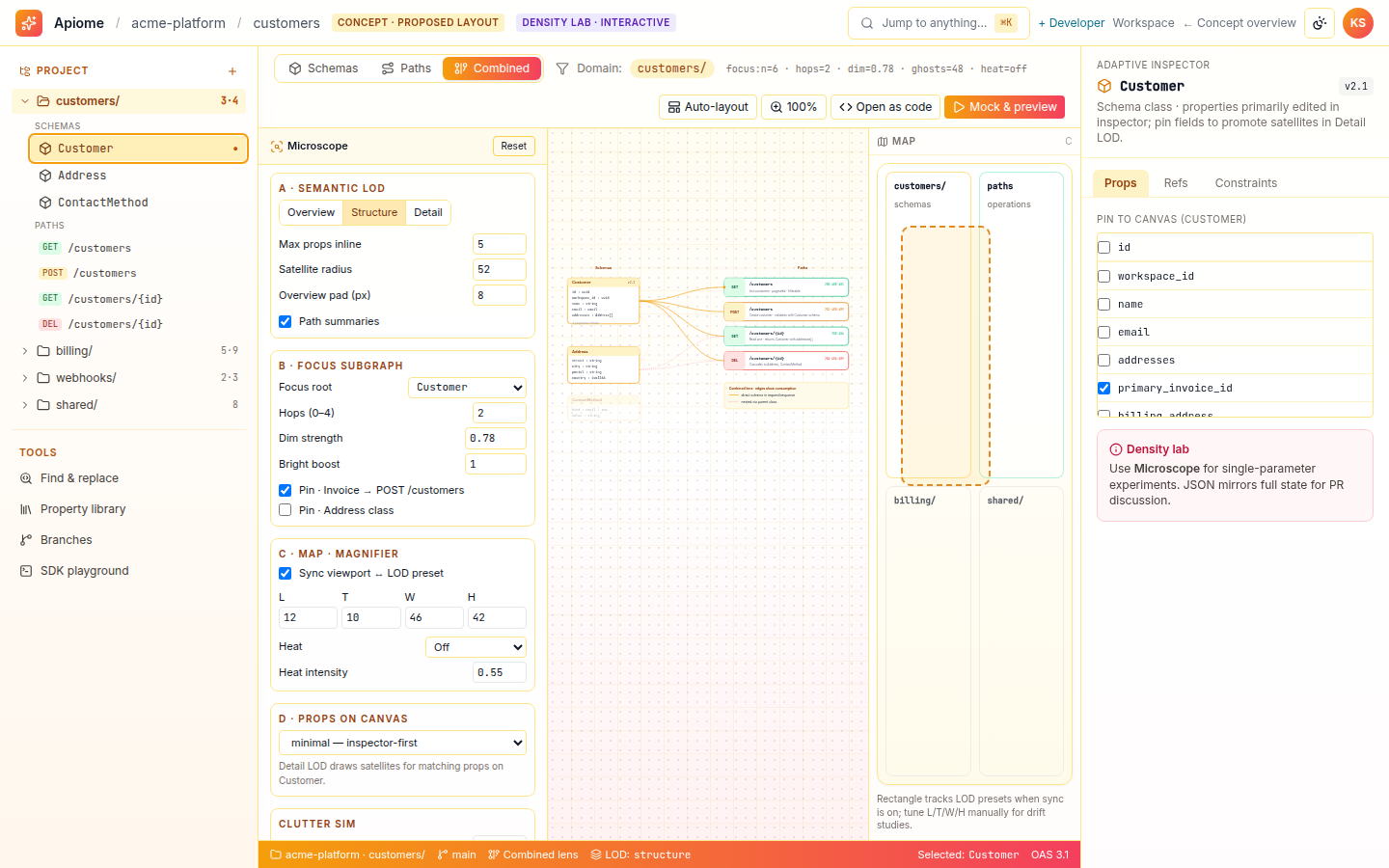Click the 100% zoom button
1389x868 pixels.
[x=793, y=107]
